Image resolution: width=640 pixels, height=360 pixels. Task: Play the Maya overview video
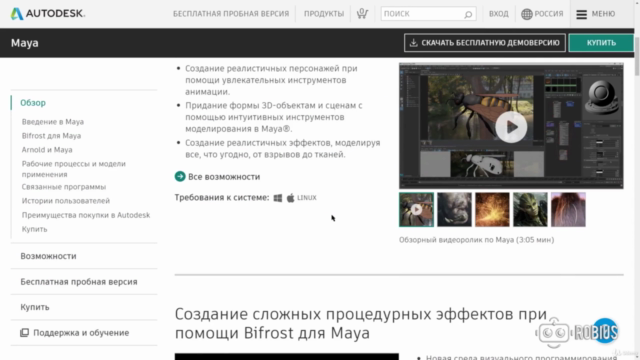(511, 127)
